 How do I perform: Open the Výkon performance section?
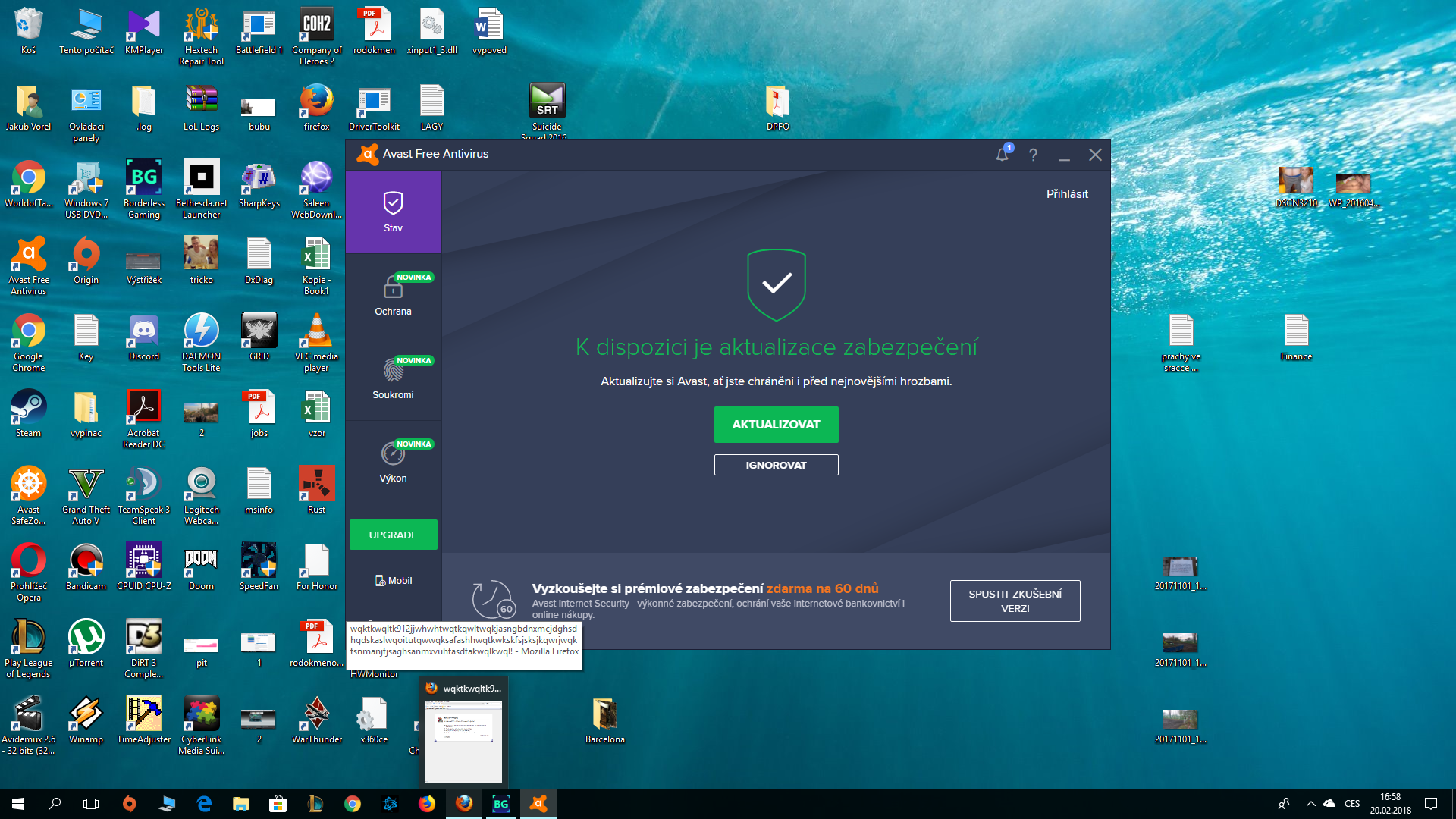[x=393, y=462]
